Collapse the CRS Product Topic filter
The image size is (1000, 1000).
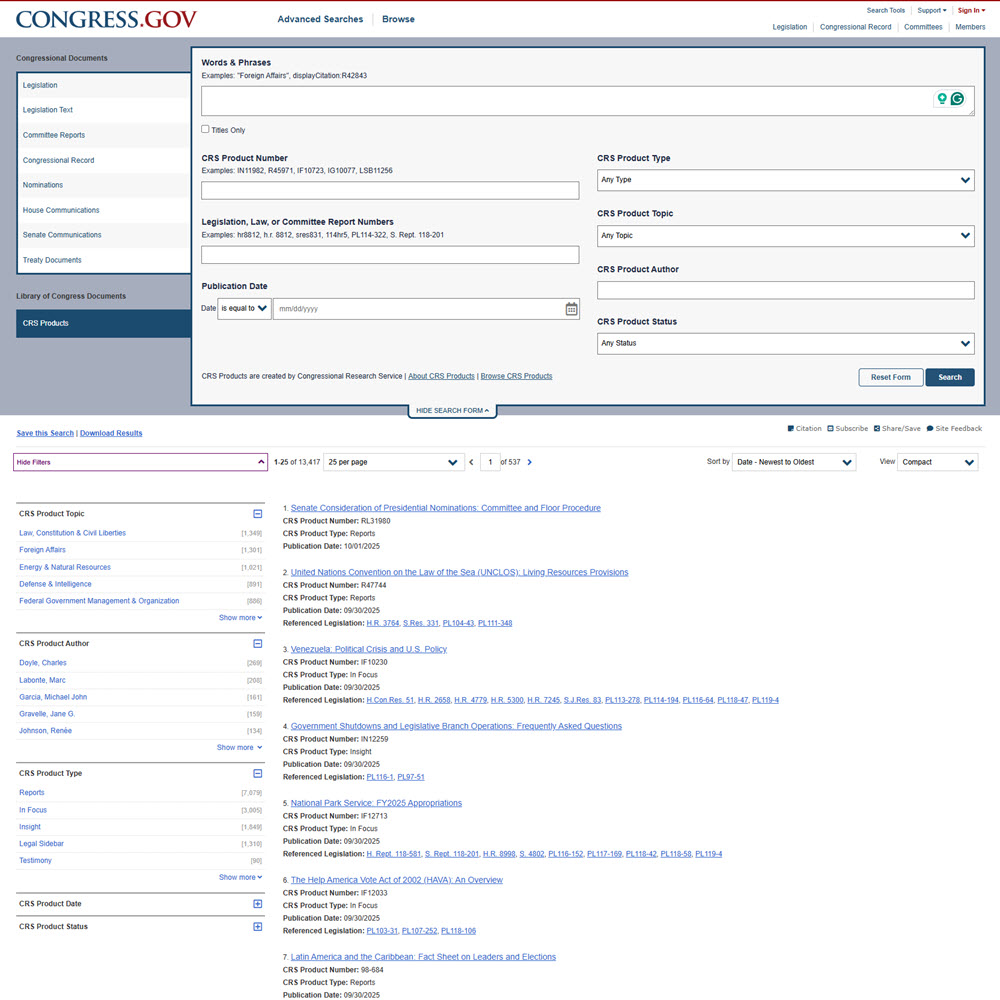click(257, 514)
